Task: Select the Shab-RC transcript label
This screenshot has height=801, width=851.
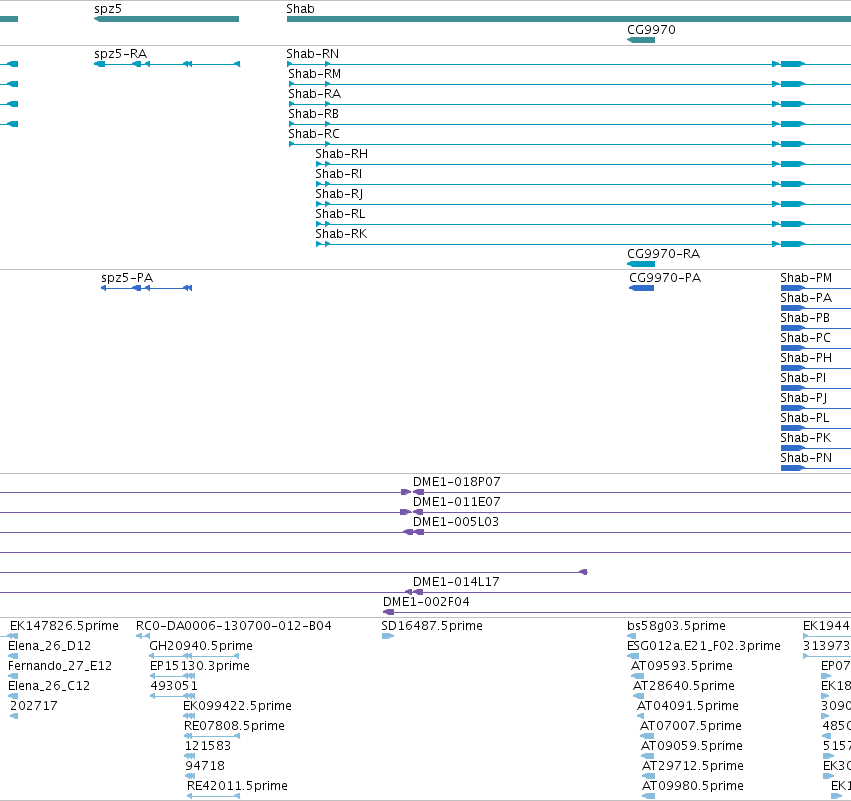Action: 314,134
